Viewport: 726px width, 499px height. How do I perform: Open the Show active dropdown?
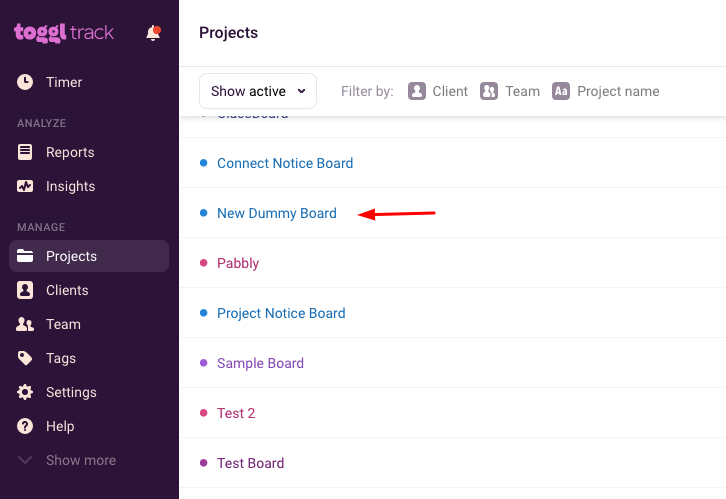(258, 91)
